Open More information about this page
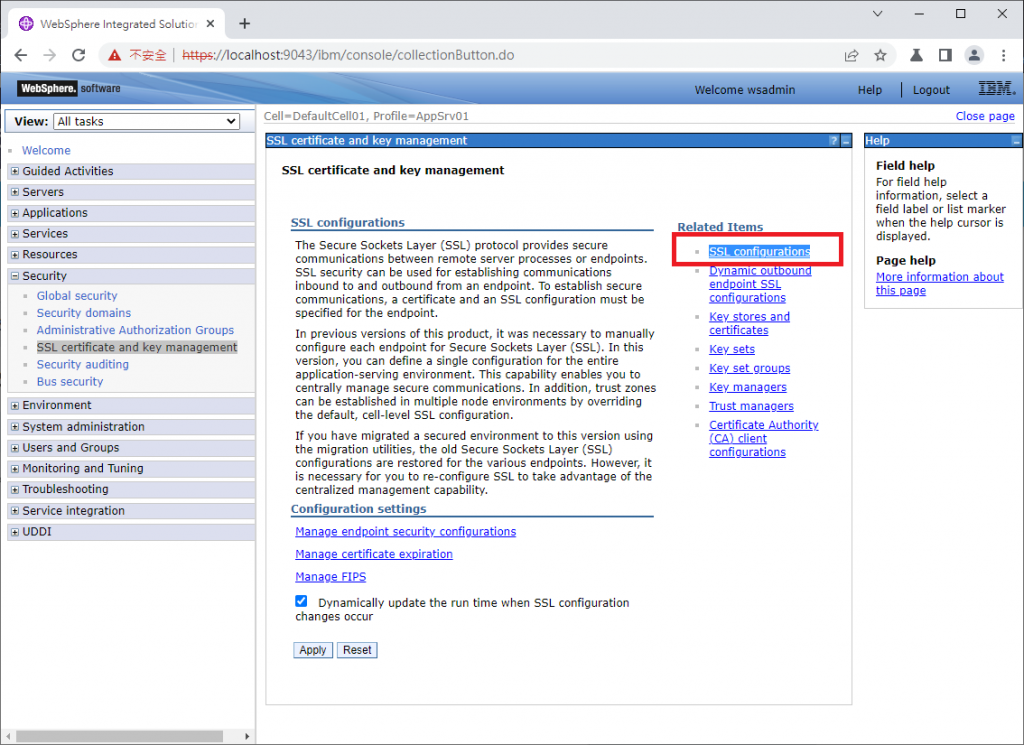Viewport: 1024px width, 745px height. click(x=940, y=283)
